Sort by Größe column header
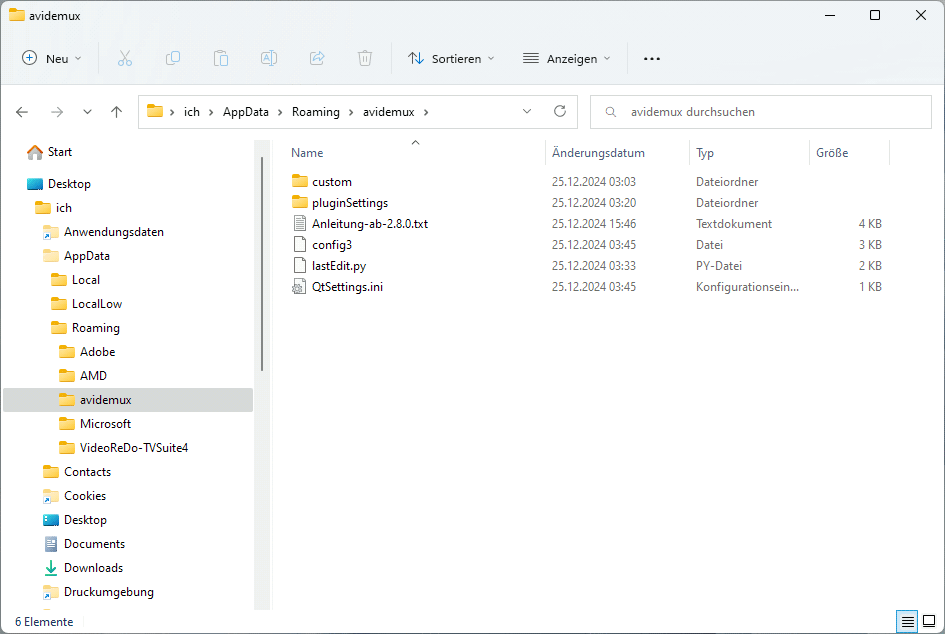Image resolution: width=945 pixels, height=634 pixels. pyautogui.click(x=832, y=153)
